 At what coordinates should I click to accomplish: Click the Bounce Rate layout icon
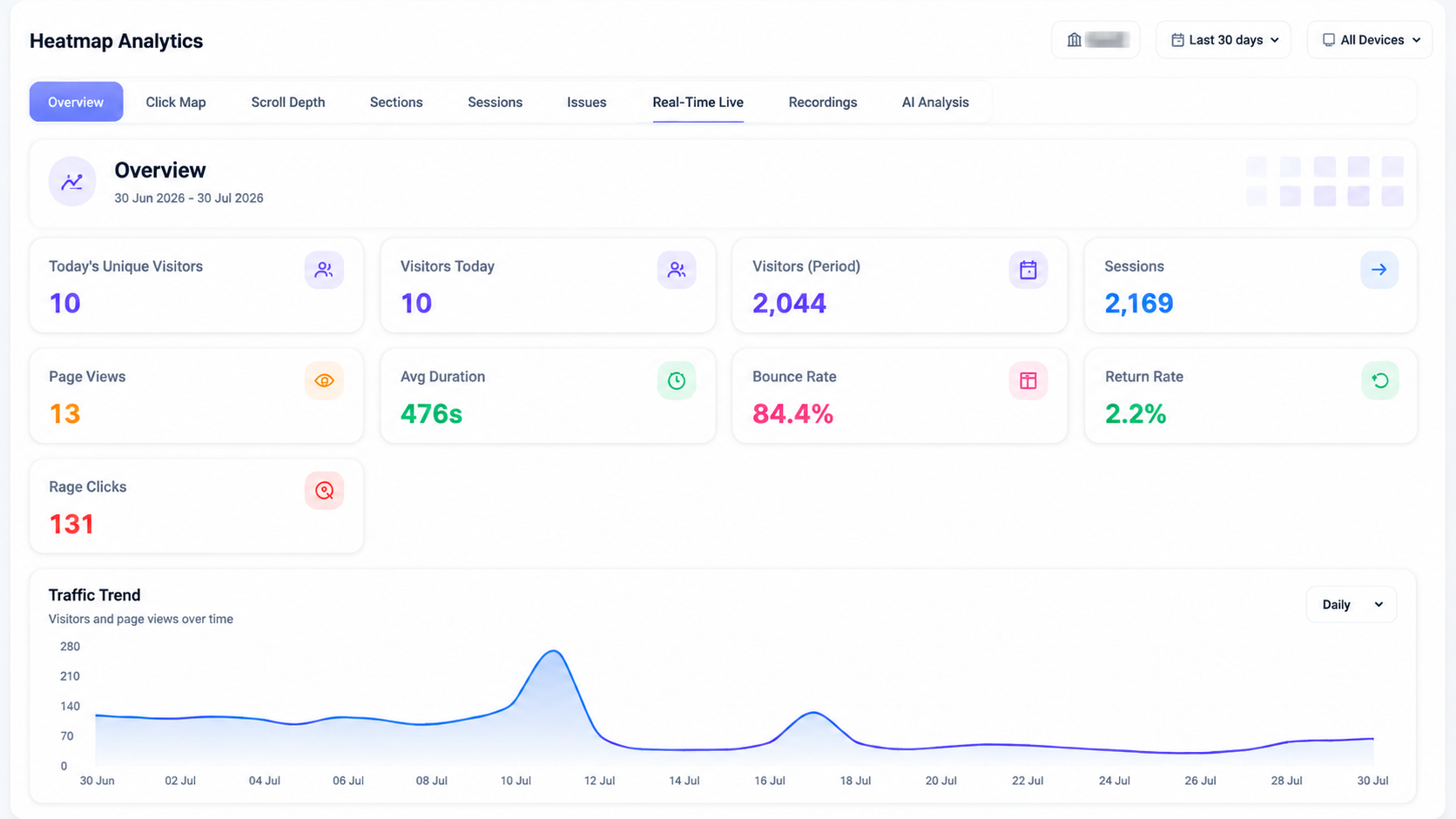pos(1028,380)
